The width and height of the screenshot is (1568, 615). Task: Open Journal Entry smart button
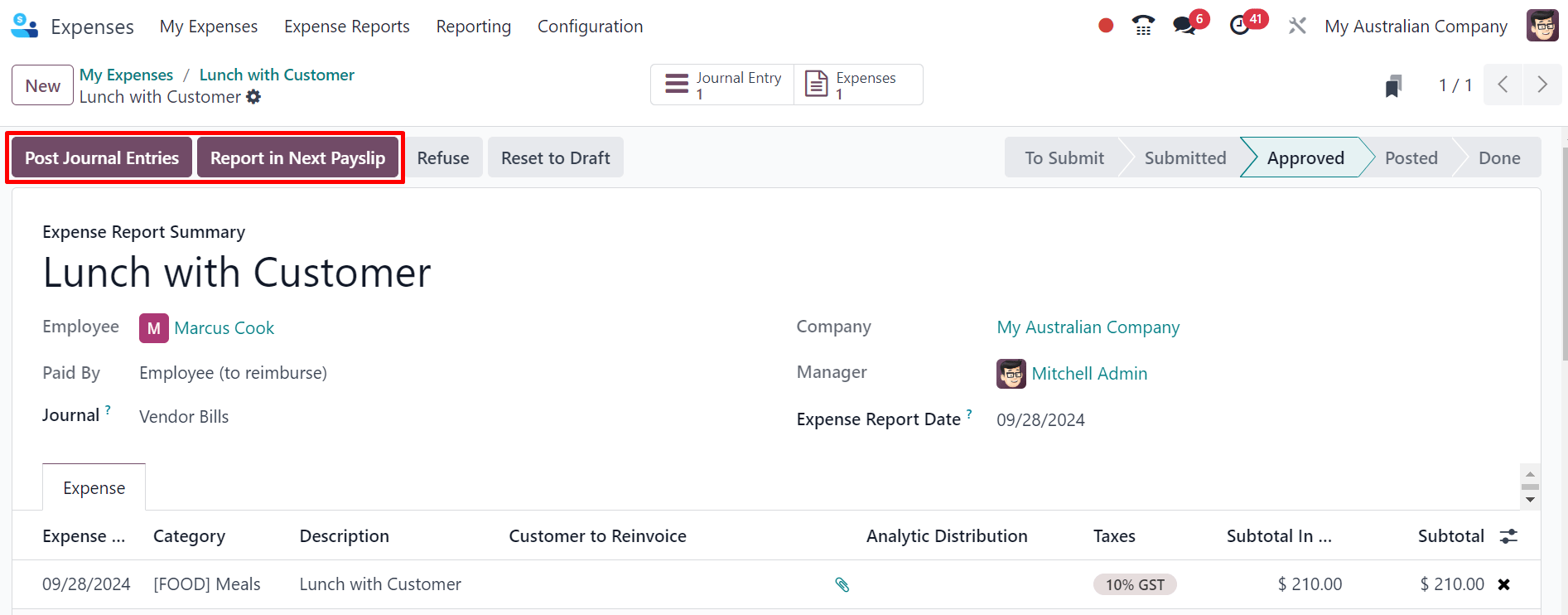[x=722, y=85]
